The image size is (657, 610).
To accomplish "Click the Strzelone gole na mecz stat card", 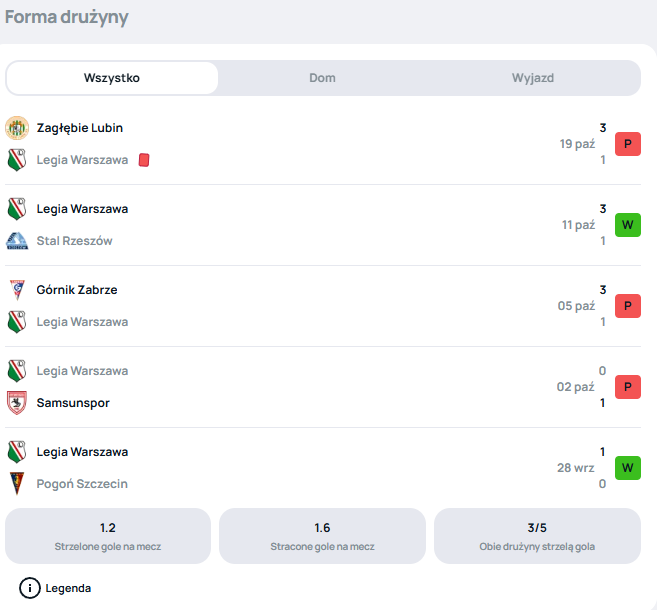I will (108, 536).
